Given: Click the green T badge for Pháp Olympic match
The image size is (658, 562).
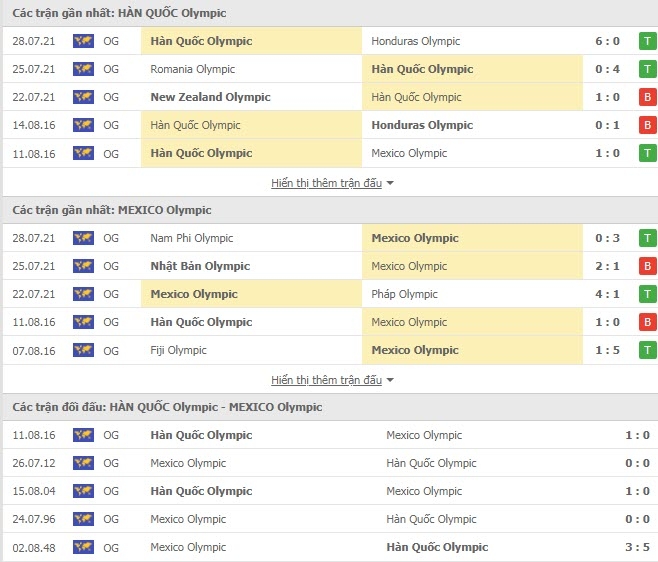Looking at the screenshot, I should (648, 294).
